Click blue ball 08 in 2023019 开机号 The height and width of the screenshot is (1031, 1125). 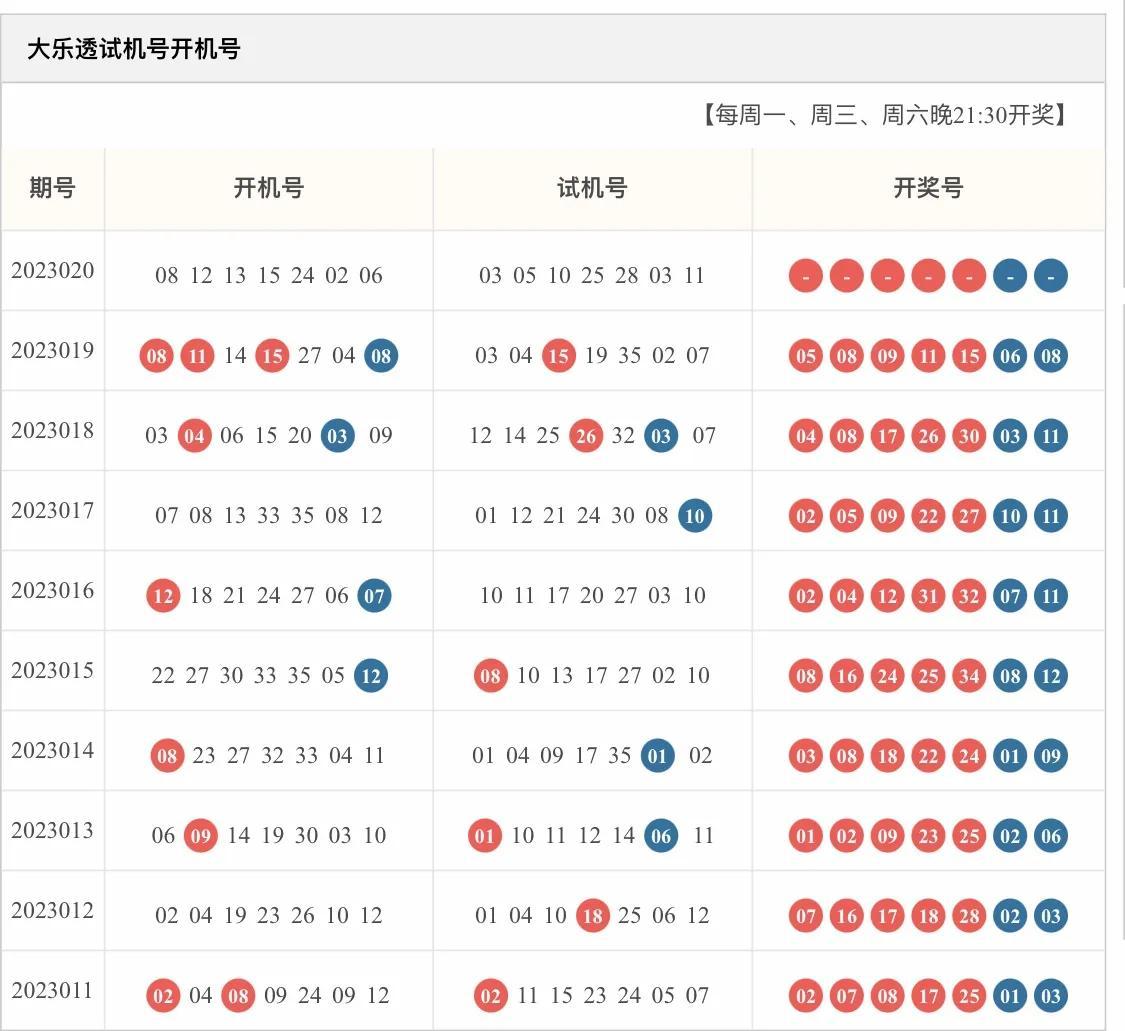pyautogui.click(x=381, y=355)
